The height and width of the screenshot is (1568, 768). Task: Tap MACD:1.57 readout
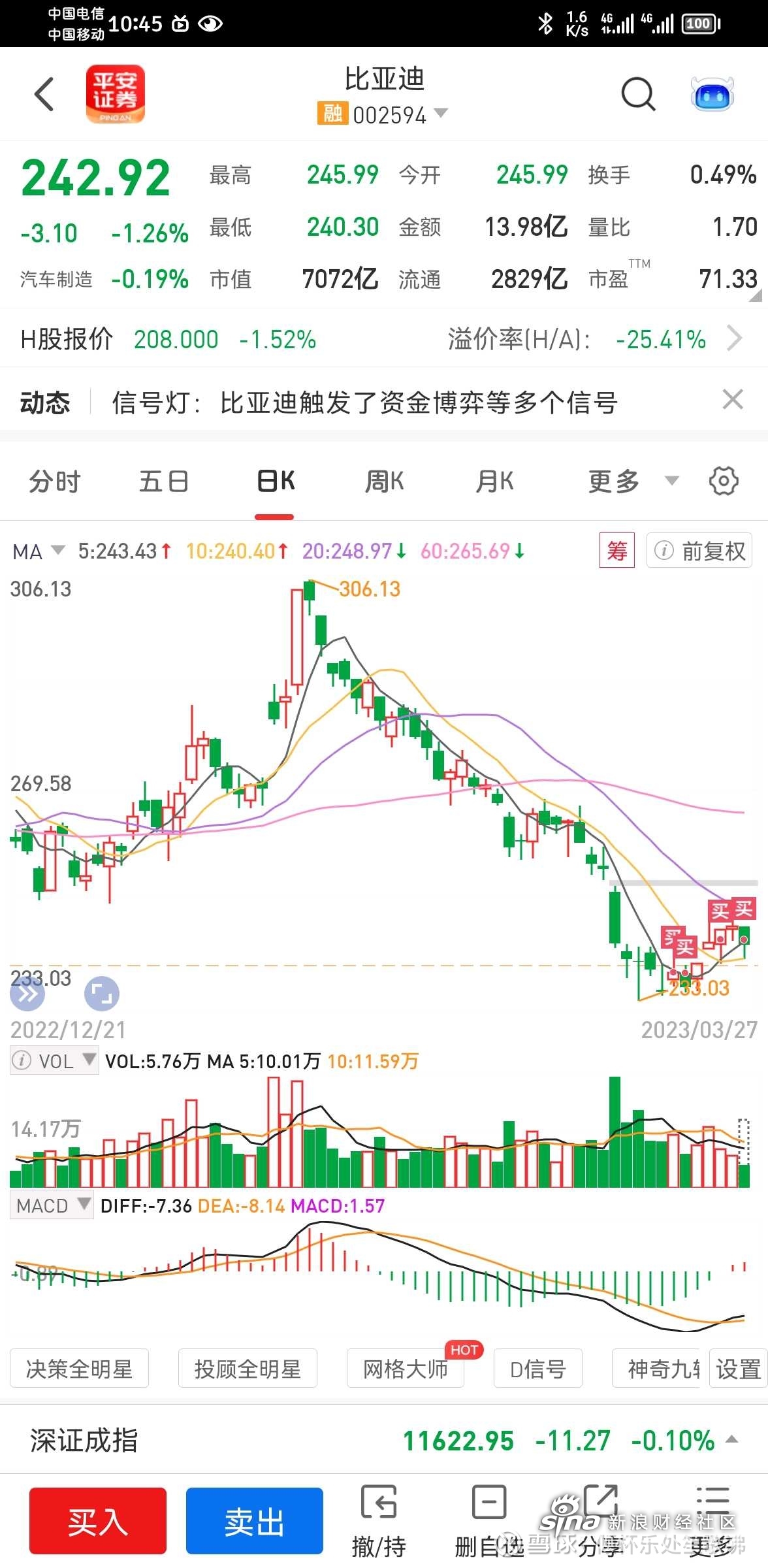[x=338, y=1205]
